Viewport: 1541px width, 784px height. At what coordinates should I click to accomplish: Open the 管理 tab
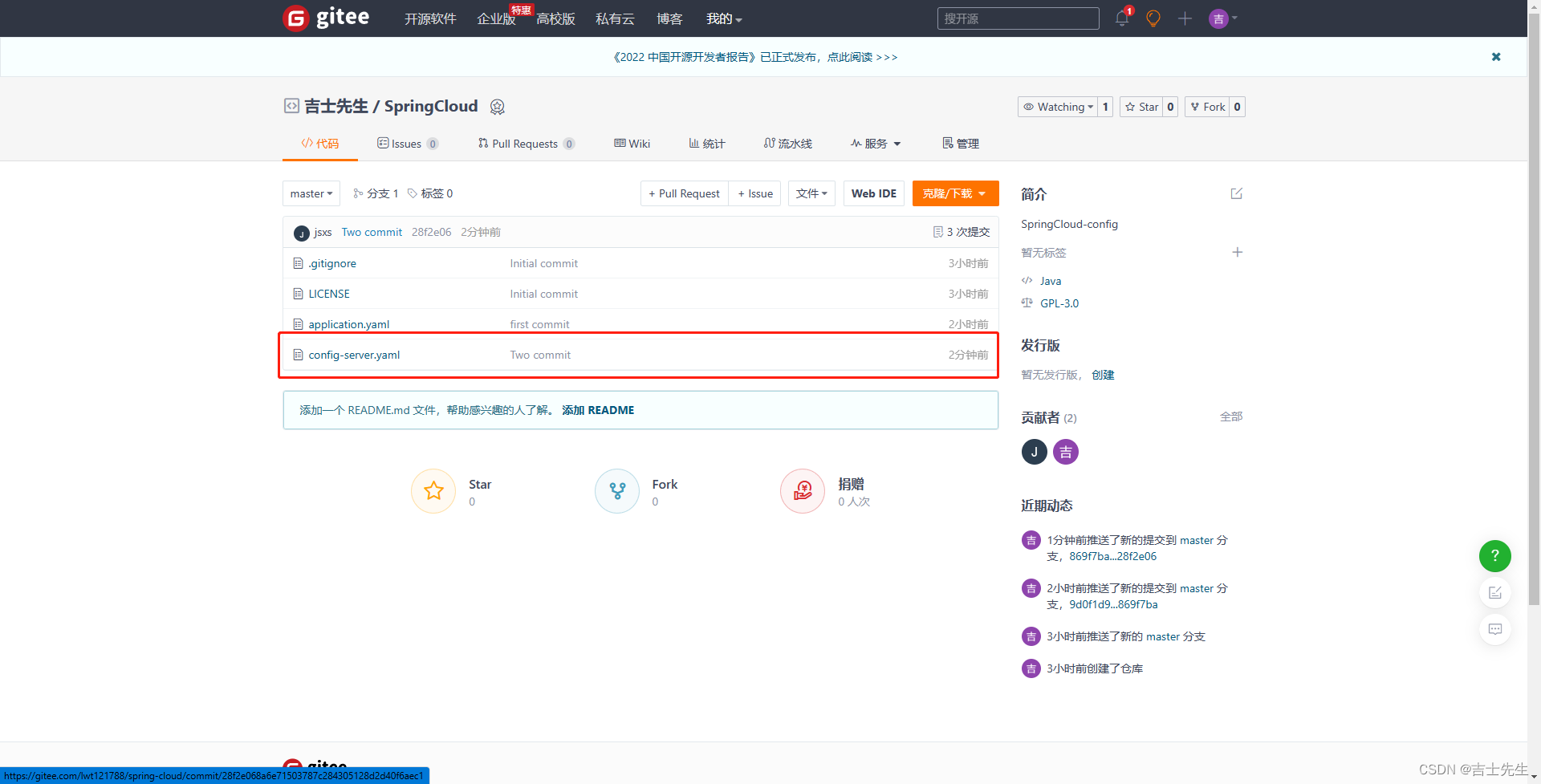point(961,144)
